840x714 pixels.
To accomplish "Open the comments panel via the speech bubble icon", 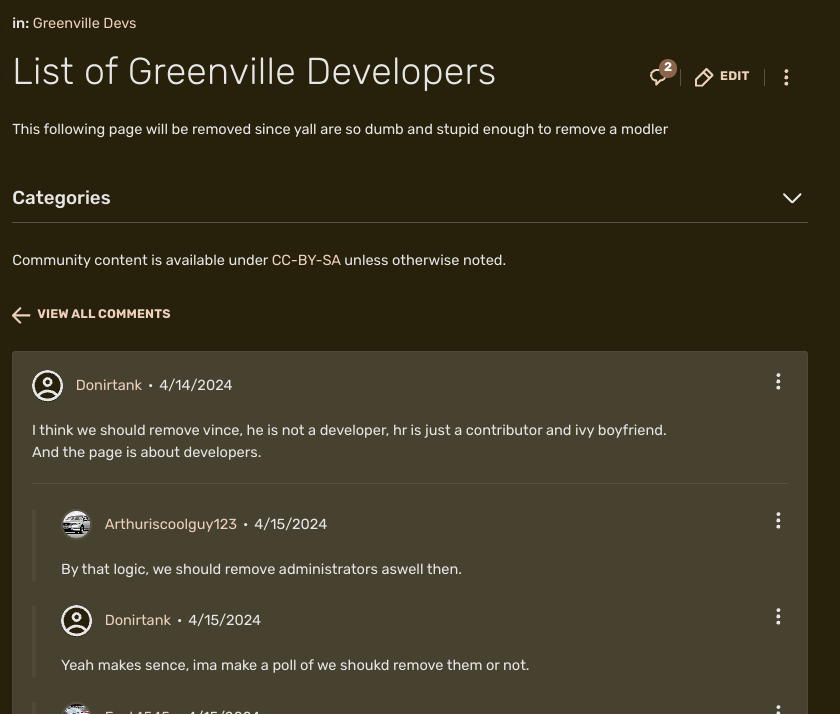I will (x=657, y=76).
